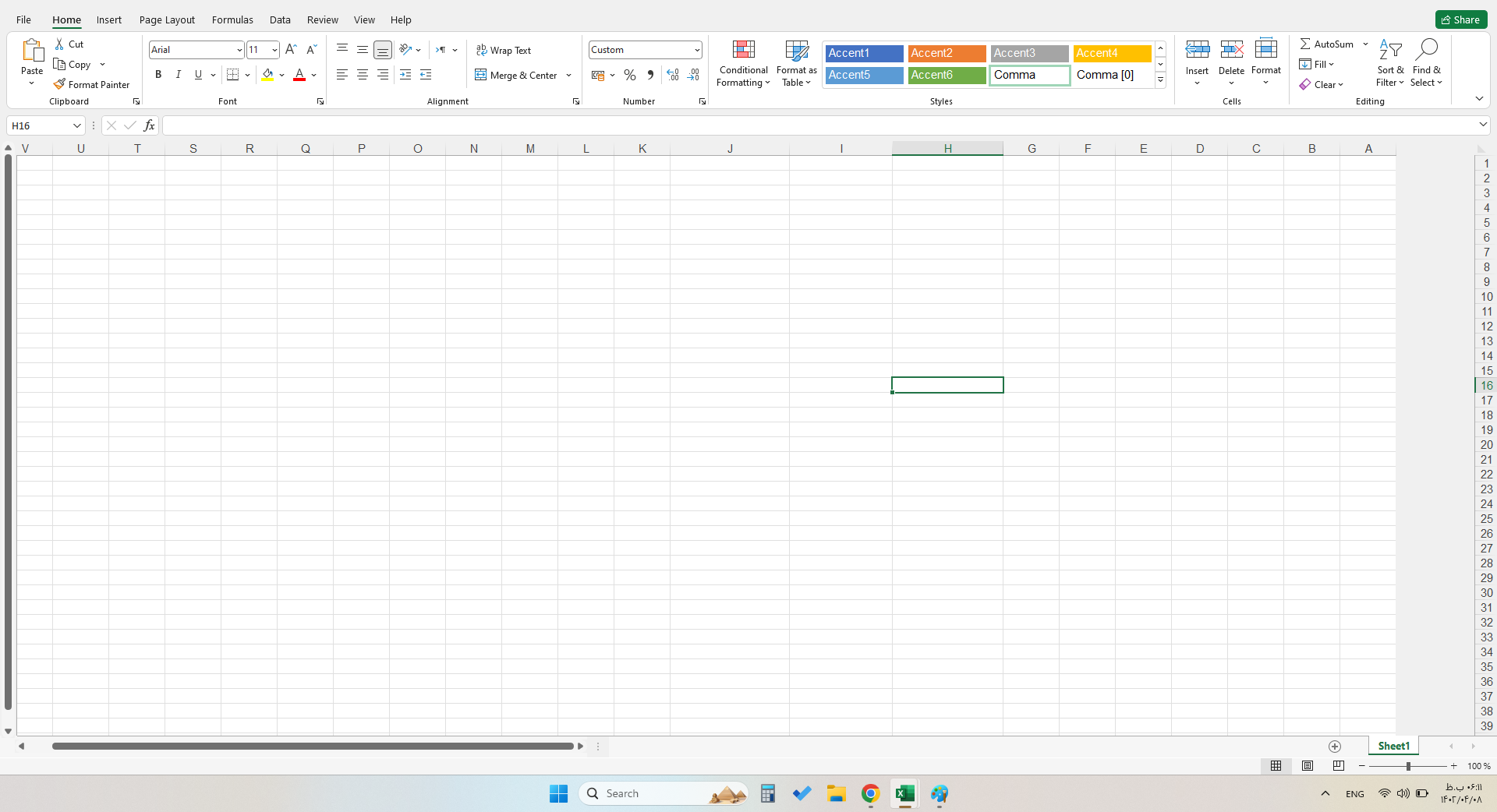Apply the Accent6 cell style
Screen dimensions: 1497x812
(x=947, y=75)
